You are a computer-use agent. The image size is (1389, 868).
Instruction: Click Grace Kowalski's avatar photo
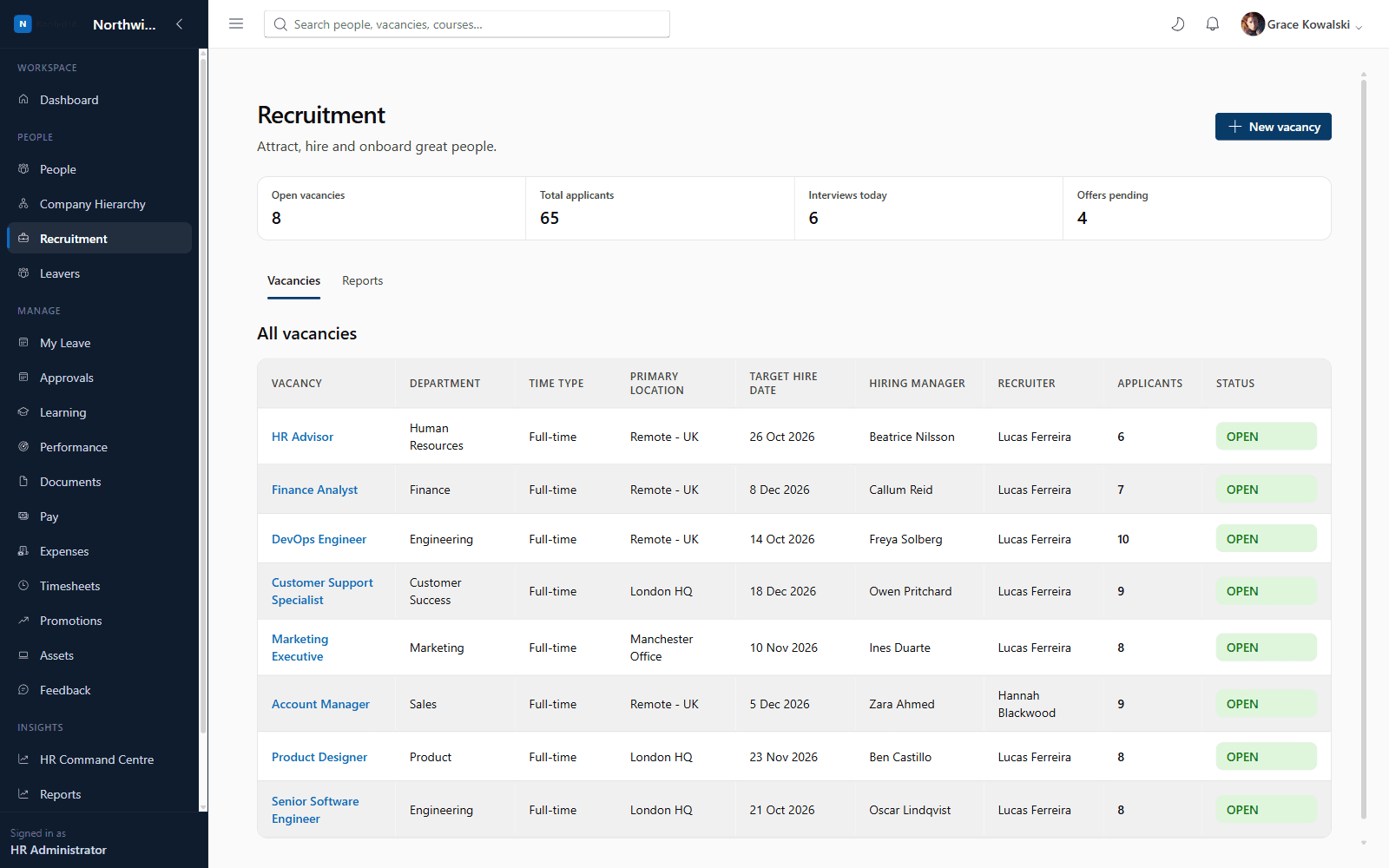coord(1253,24)
